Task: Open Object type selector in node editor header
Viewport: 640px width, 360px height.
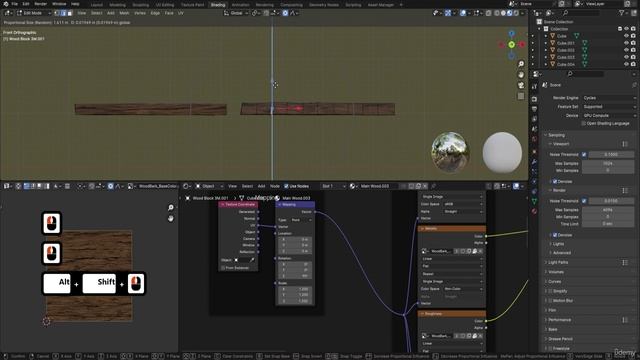Action: point(210,186)
